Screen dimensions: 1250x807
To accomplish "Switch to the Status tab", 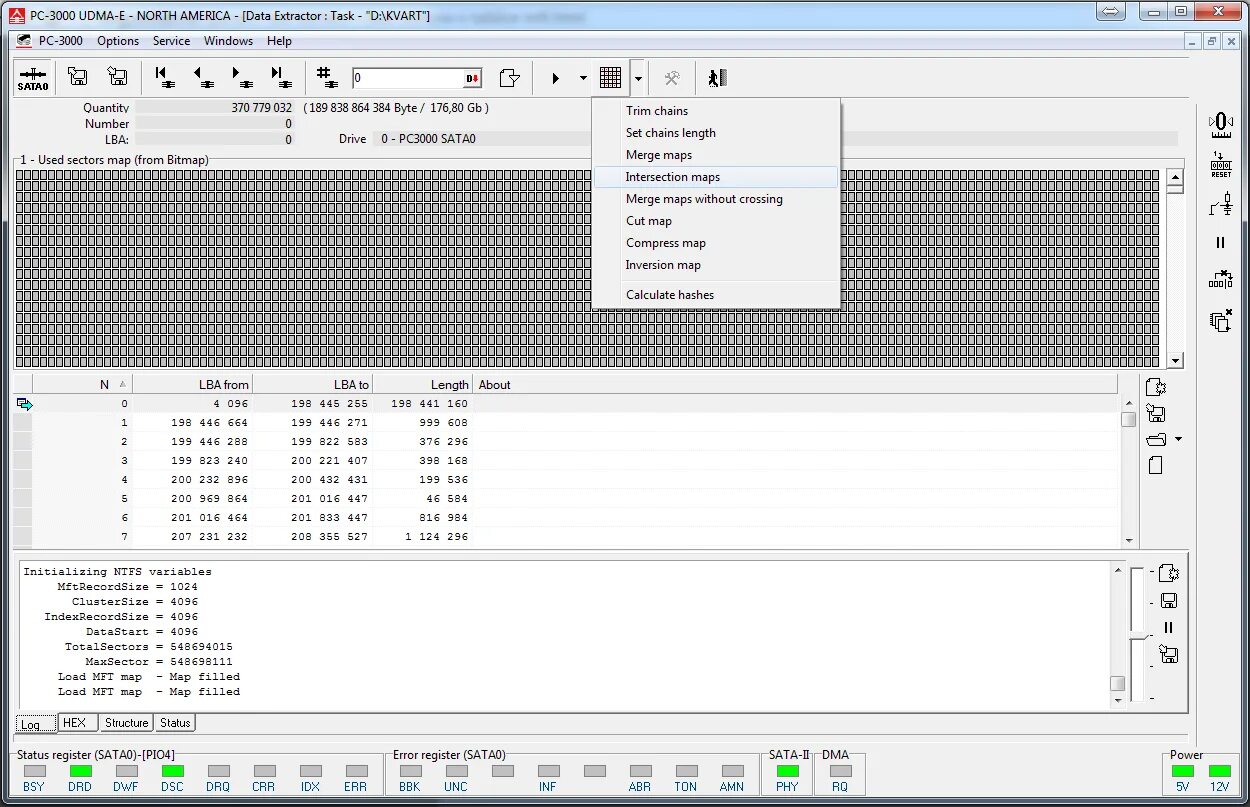I will 175,723.
